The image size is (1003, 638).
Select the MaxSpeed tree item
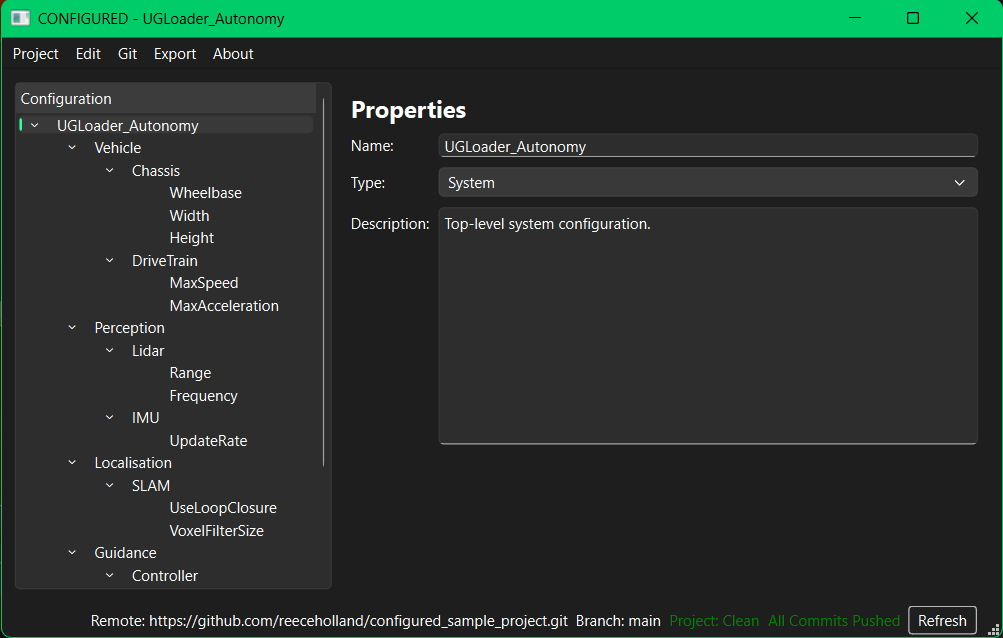(204, 283)
